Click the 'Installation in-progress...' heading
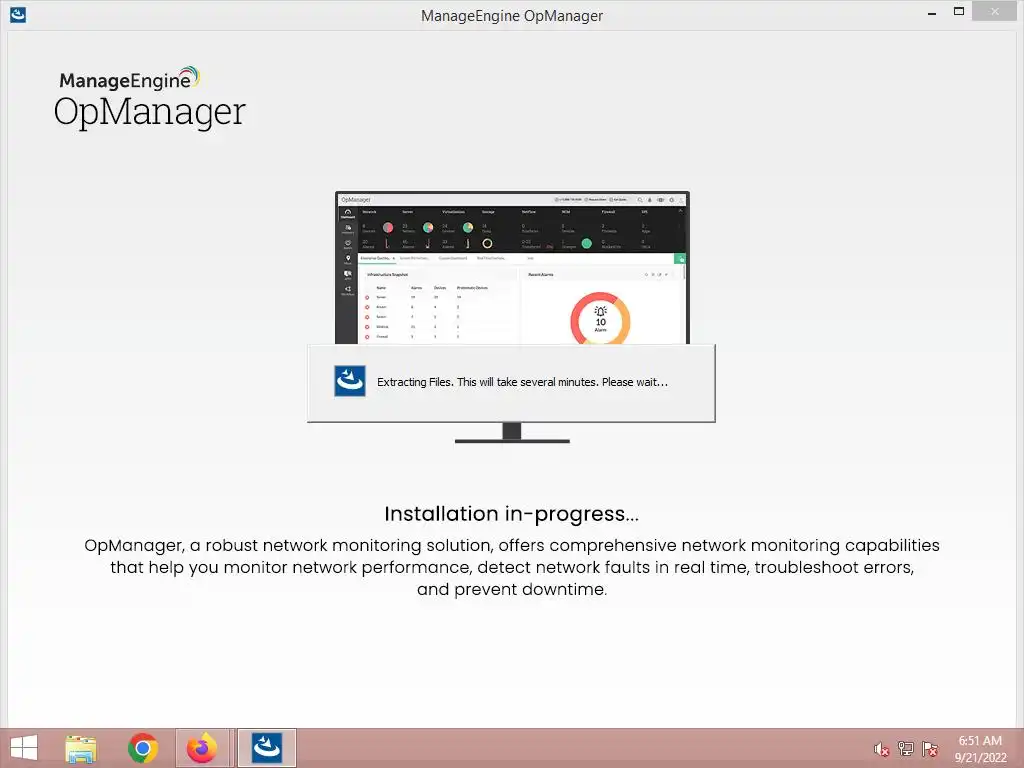The image size is (1024, 768). pos(511,514)
